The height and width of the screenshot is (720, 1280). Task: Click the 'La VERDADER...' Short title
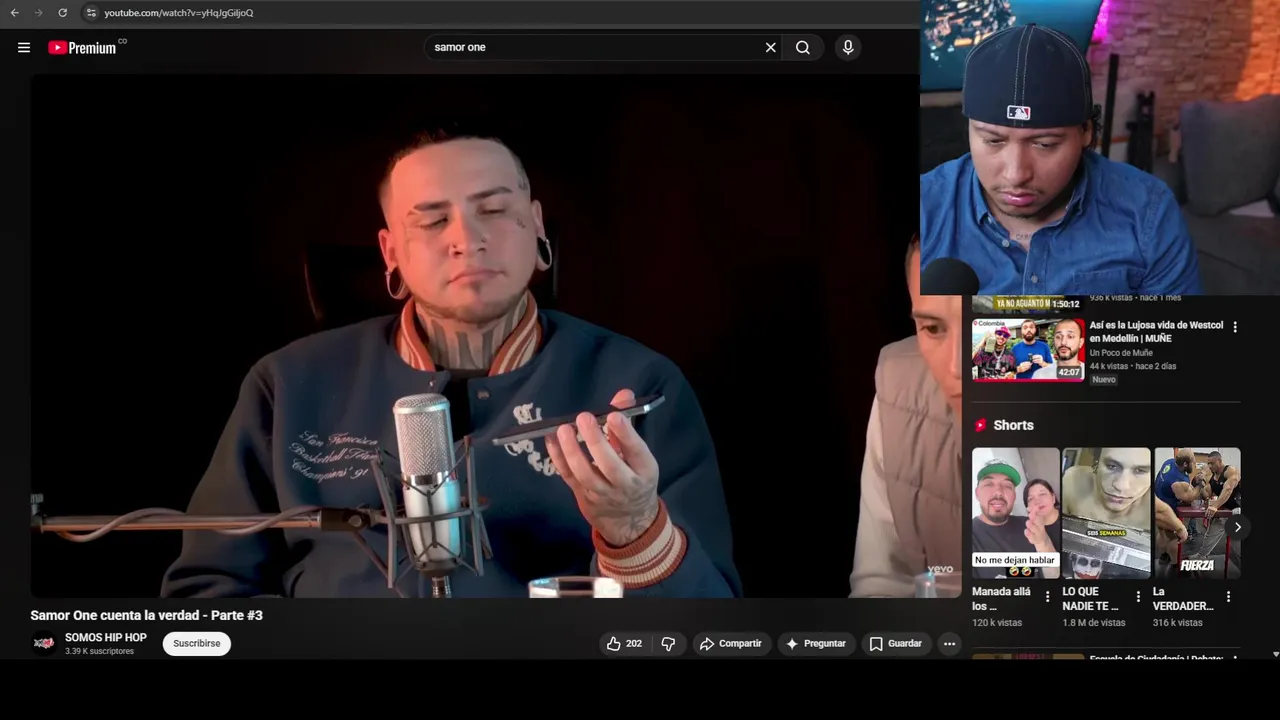pyautogui.click(x=1183, y=598)
